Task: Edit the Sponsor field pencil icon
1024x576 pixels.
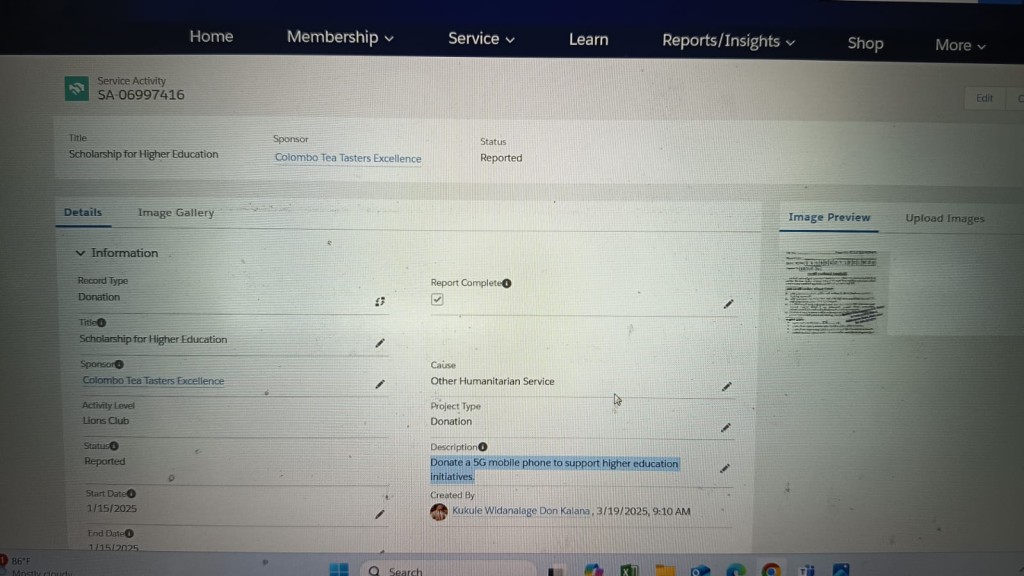Action: 380,384
